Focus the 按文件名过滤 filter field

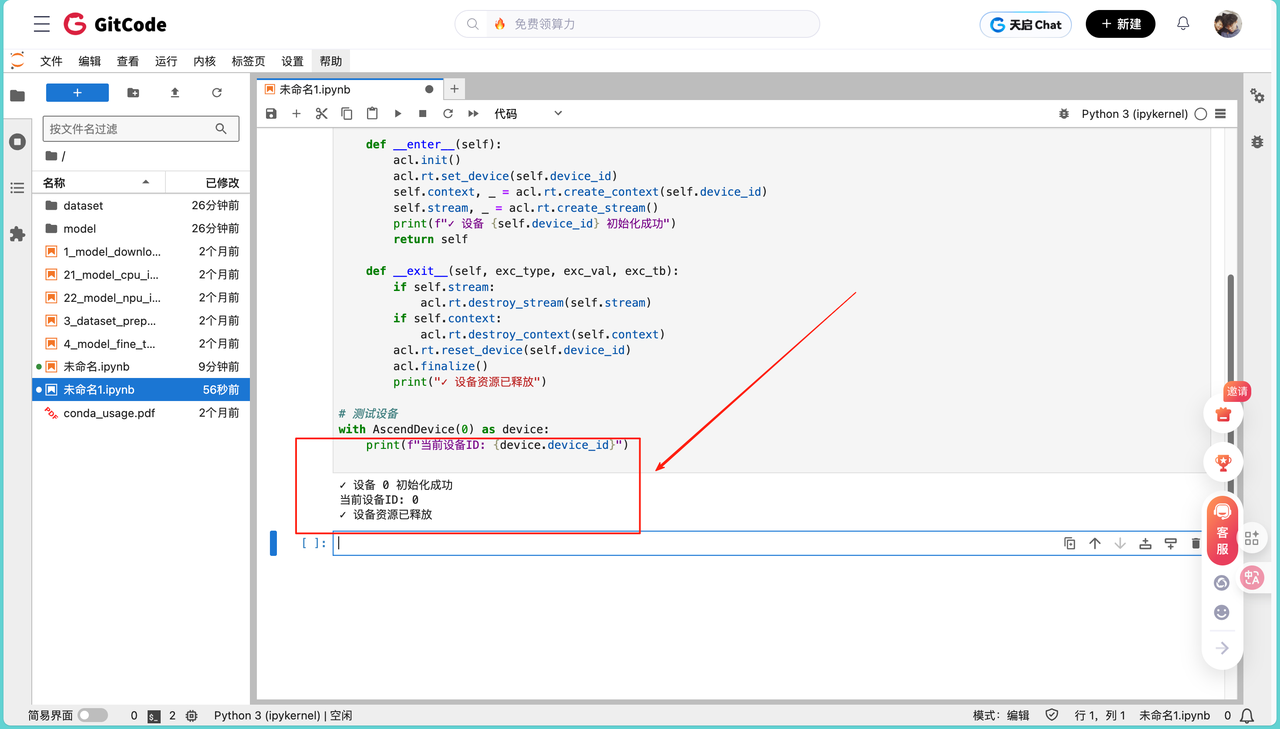[x=141, y=129]
